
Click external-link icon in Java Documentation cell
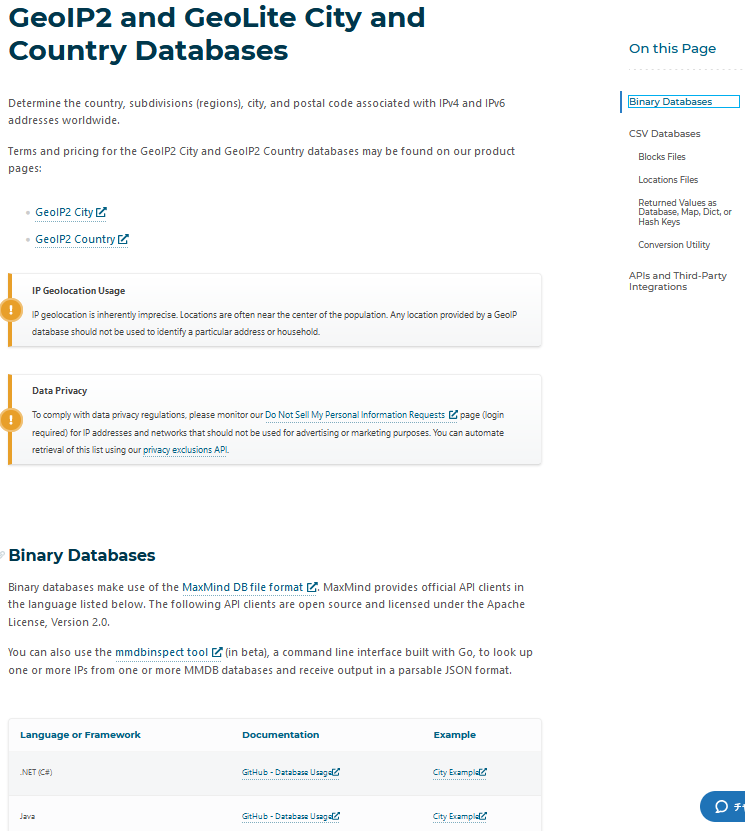(336, 816)
